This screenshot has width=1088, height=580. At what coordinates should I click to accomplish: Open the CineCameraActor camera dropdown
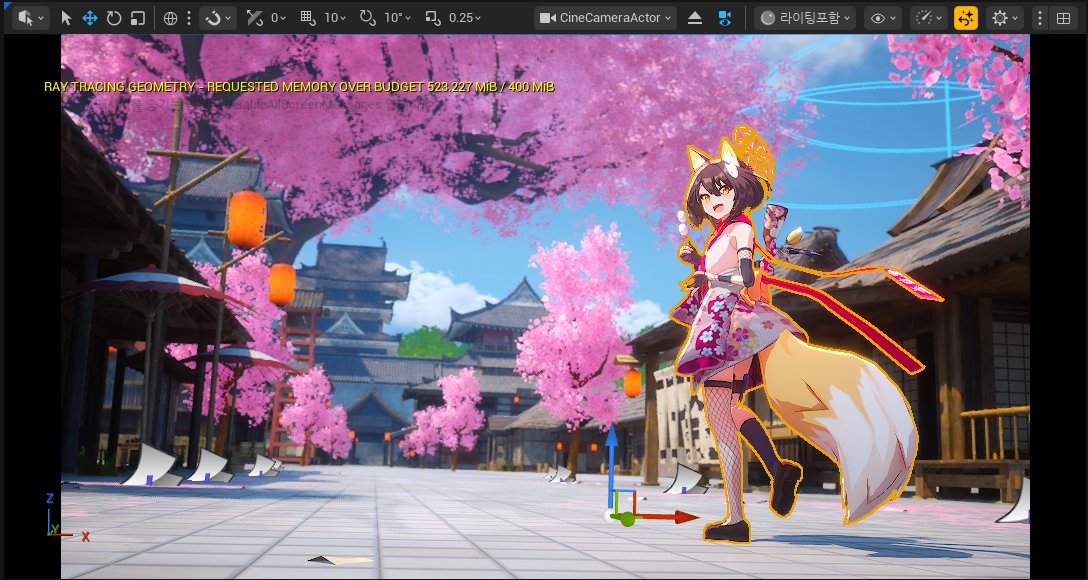606,18
